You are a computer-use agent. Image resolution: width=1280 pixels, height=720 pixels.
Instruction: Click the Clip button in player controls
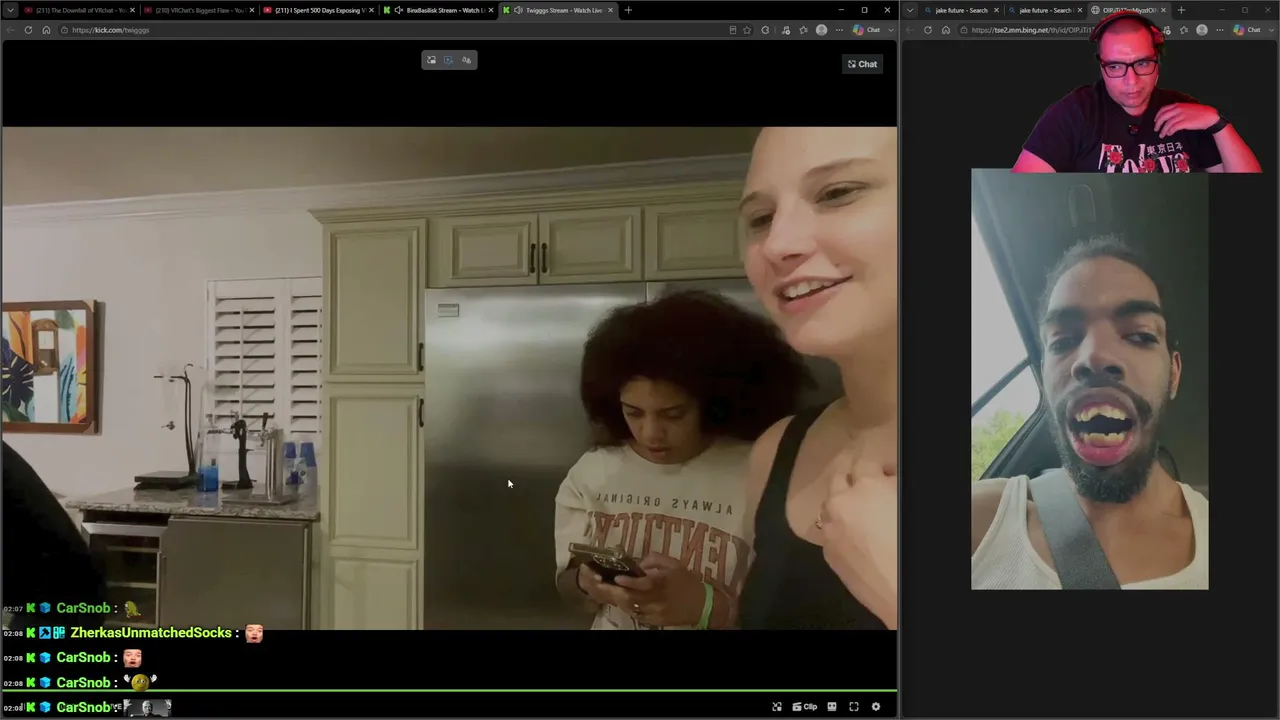pyautogui.click(x=805, y=707)
